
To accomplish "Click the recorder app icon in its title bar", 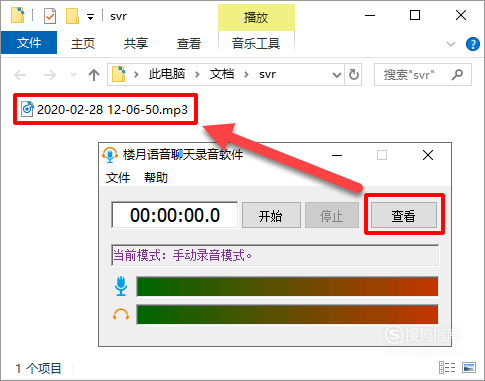I will click(110, 155).
